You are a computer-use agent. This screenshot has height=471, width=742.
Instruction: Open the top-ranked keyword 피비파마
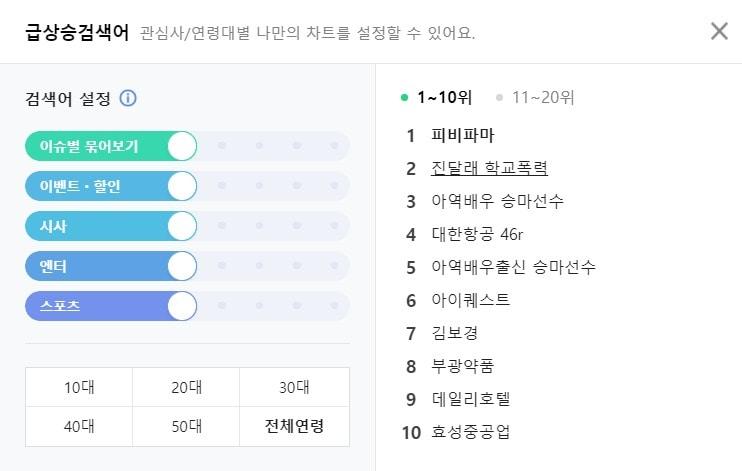pyautogui.click(x=462, y=135)
